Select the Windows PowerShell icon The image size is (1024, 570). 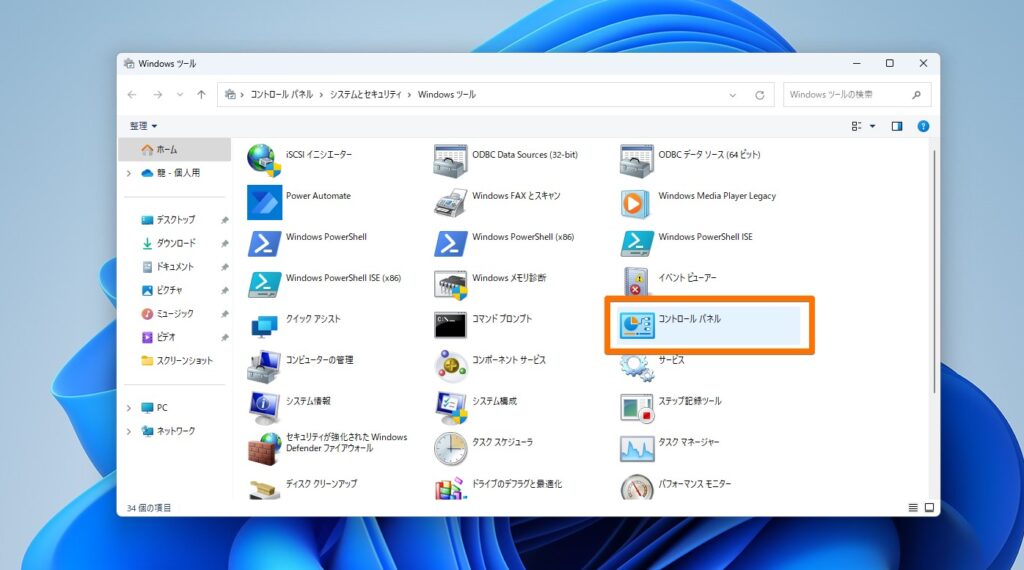pos(264,244)
